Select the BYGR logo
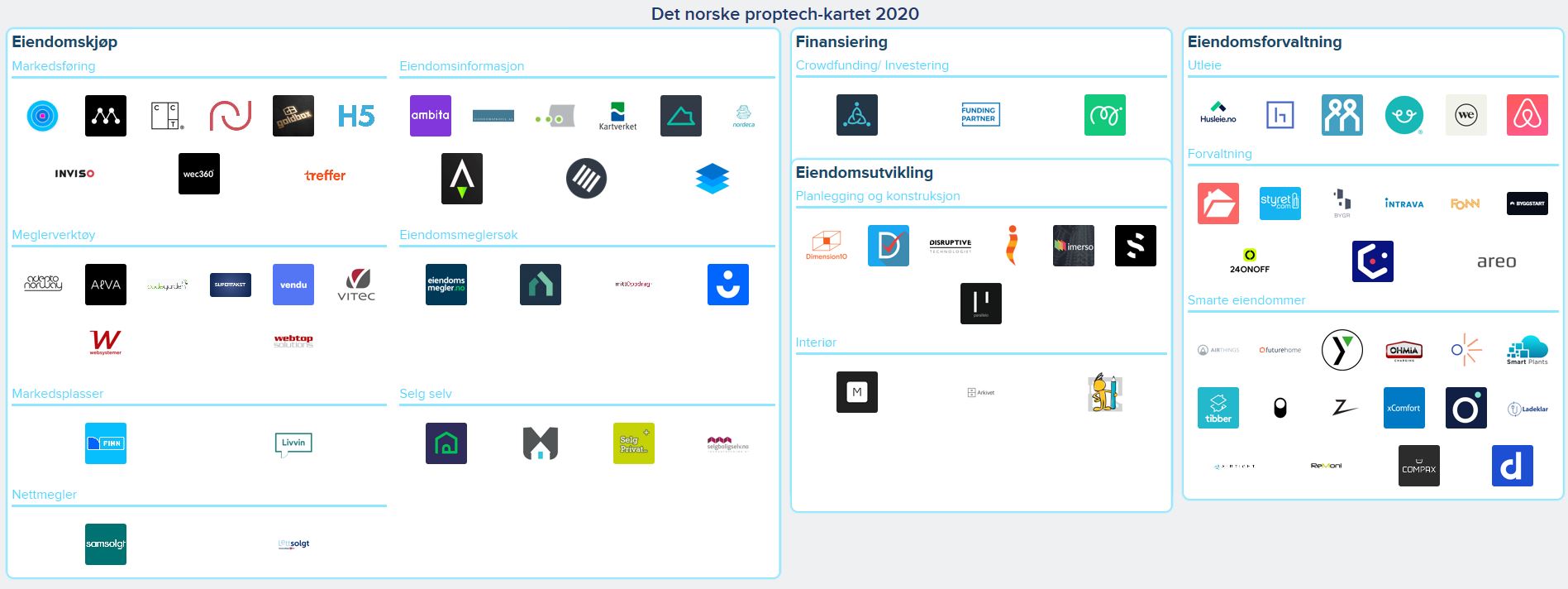1568x589 pixels. [1342, 204]
